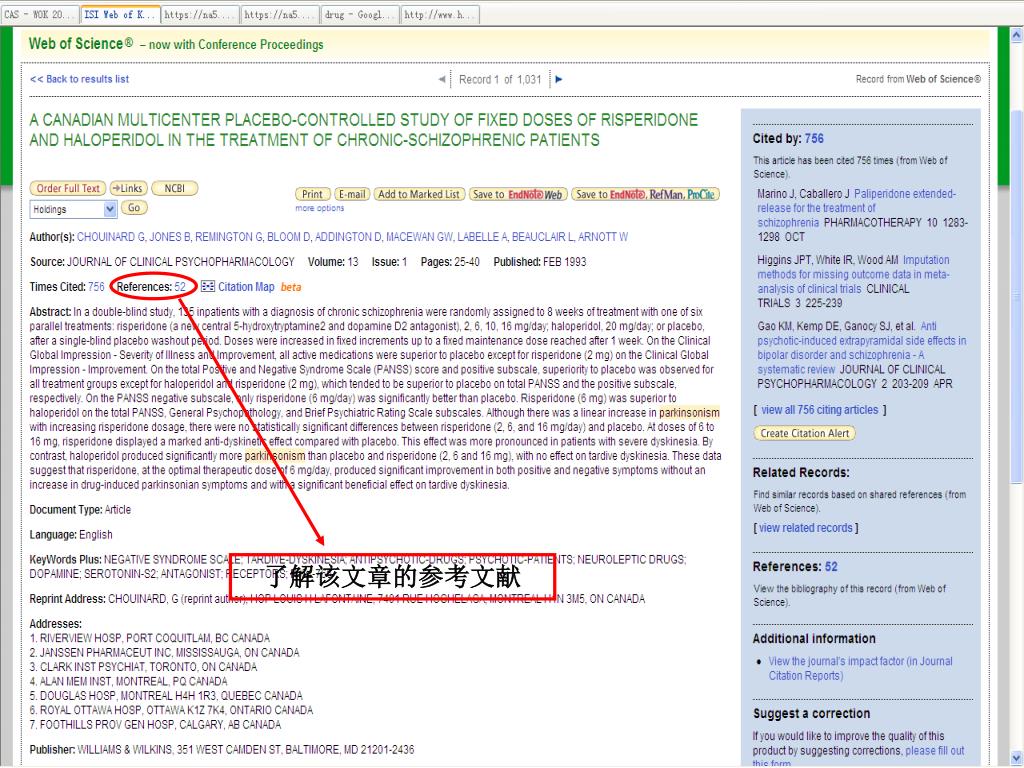Click Document Type: Article text

[80, 509]
